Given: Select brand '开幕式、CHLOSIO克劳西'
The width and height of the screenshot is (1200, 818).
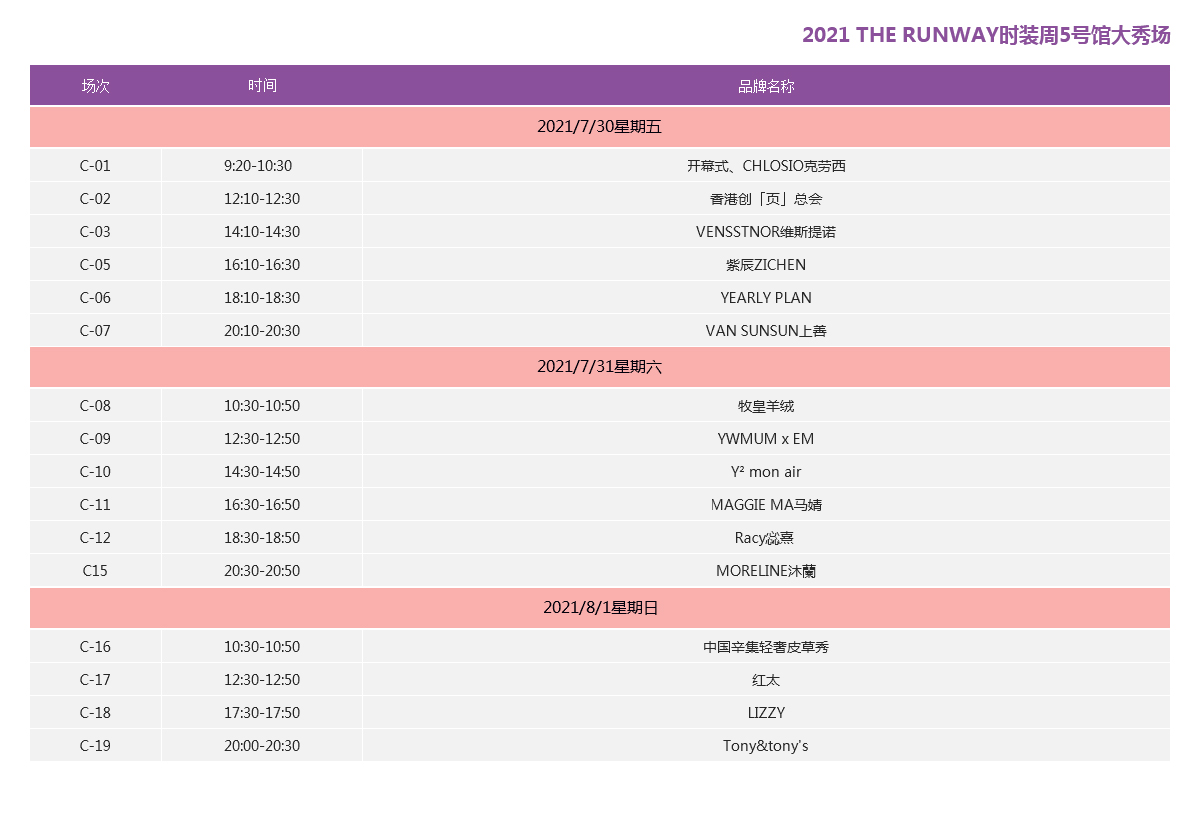Looking at the screenshot, I should tap(766, 166).
